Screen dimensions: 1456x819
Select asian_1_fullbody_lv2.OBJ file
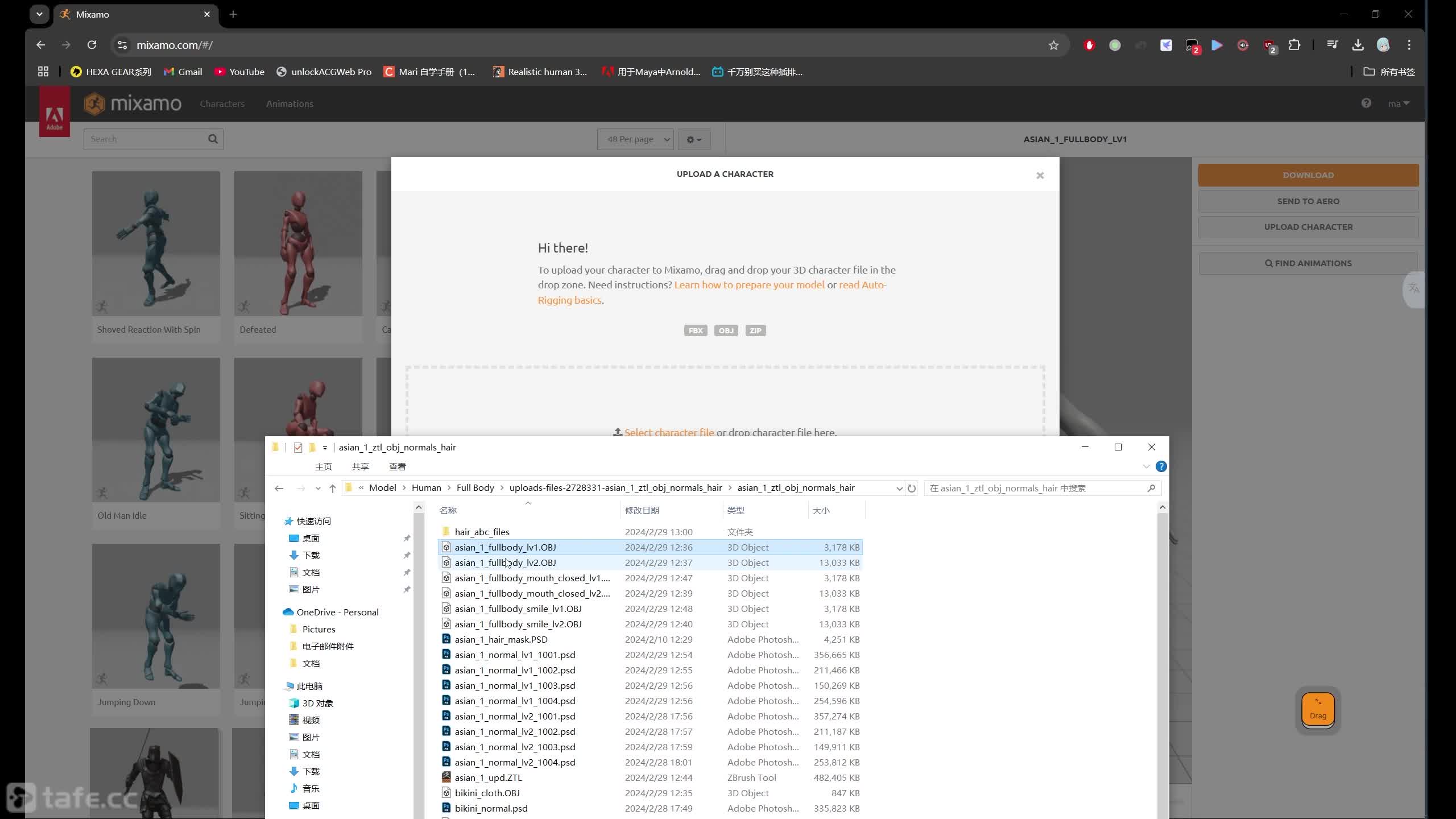651,562
